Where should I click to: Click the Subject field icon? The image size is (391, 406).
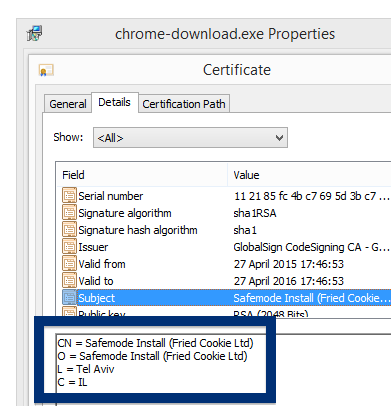(69, 298)
